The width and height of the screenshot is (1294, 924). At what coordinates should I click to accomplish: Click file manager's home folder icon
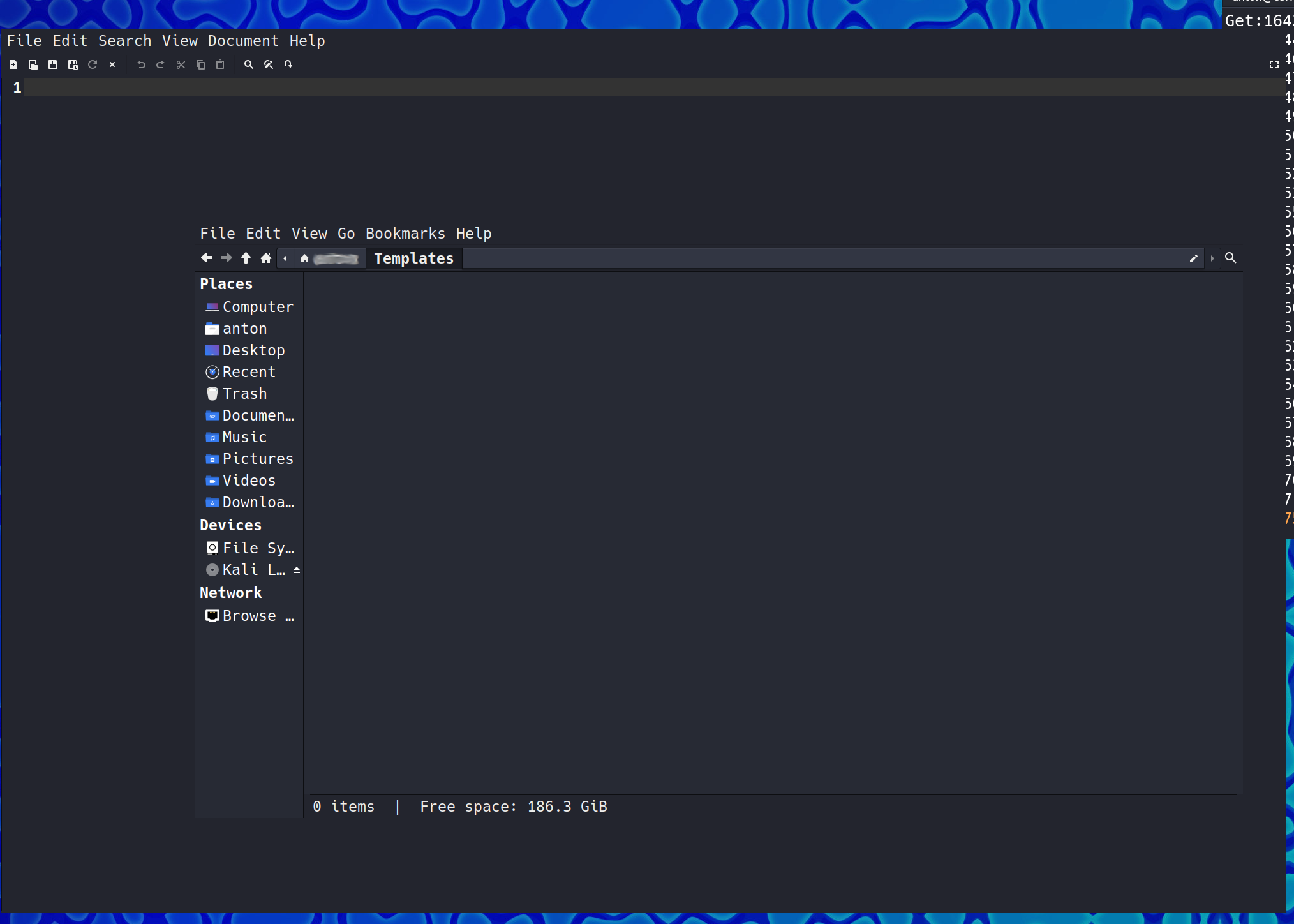pyautogui.click(x=266, y=258)
